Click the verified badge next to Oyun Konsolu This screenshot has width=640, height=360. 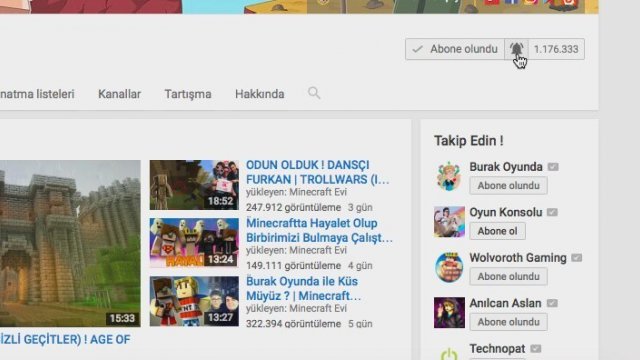pos(552,212)
